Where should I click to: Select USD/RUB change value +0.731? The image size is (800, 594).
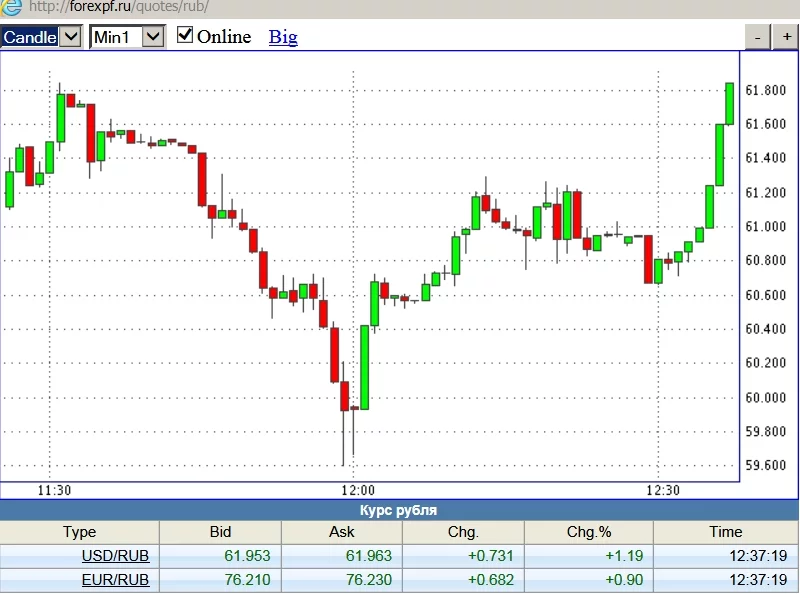click(x=490, y=555)
